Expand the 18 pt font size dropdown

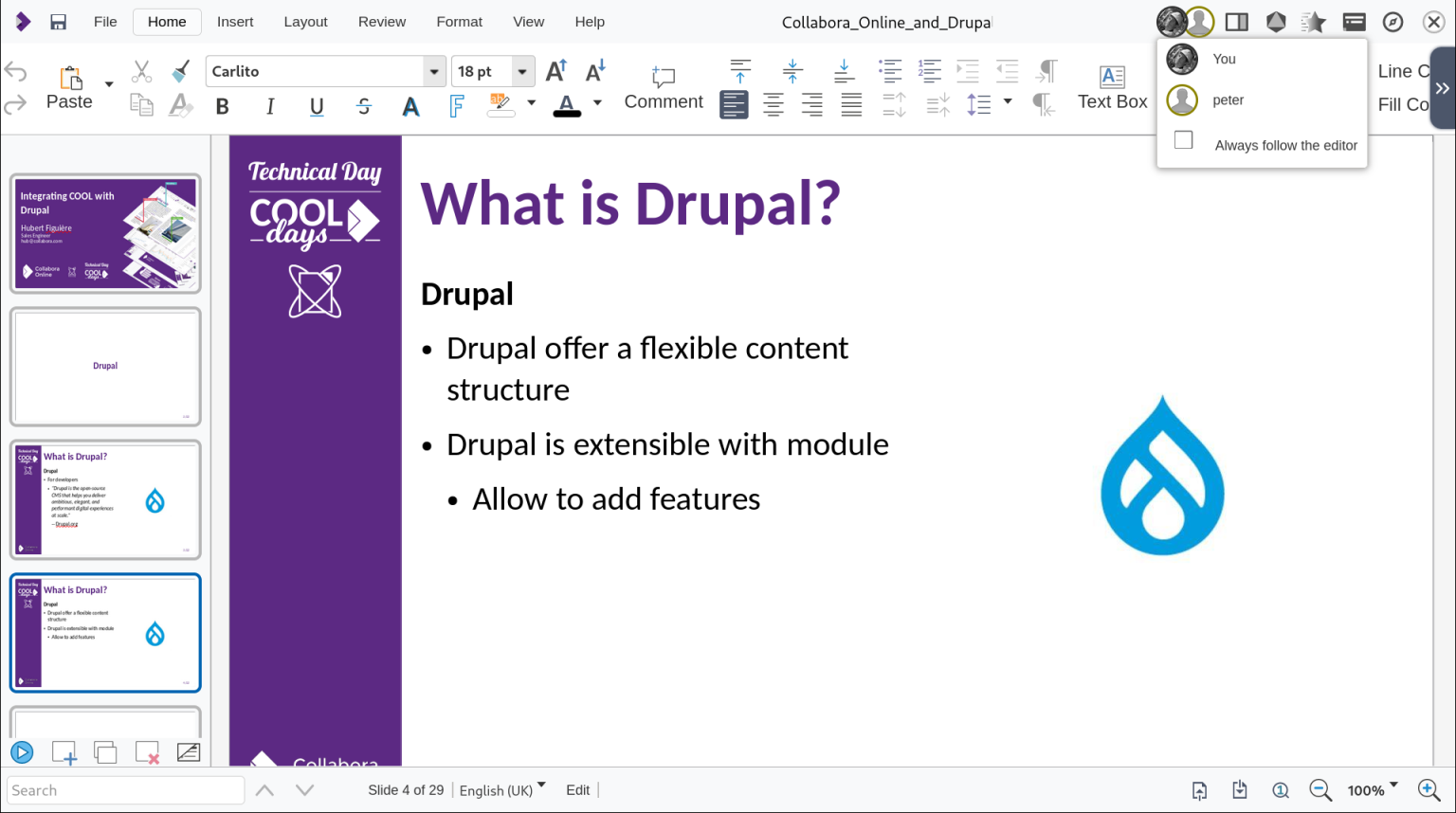coord(522,71)
